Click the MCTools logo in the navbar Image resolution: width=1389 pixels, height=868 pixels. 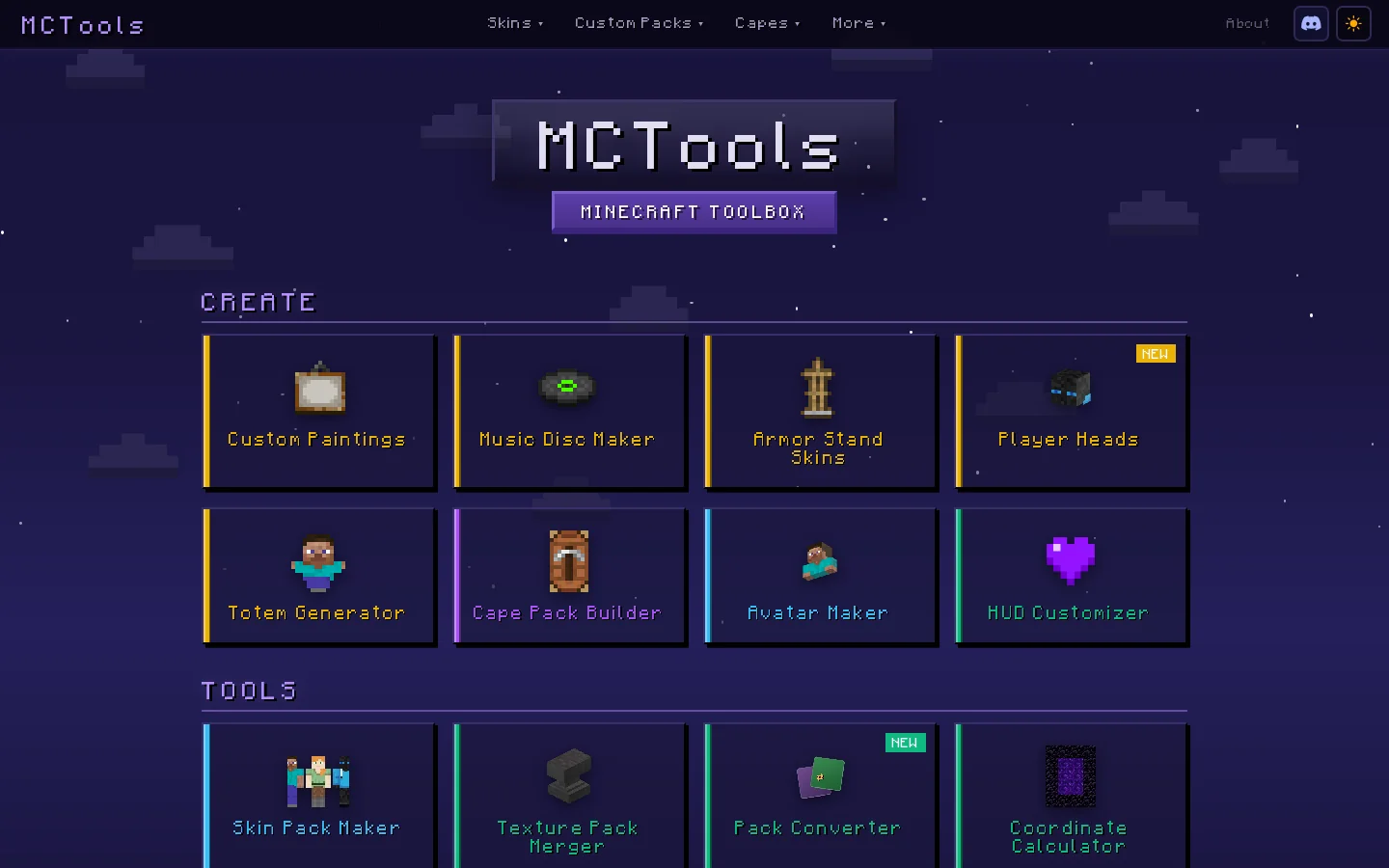tap(82, 25)
